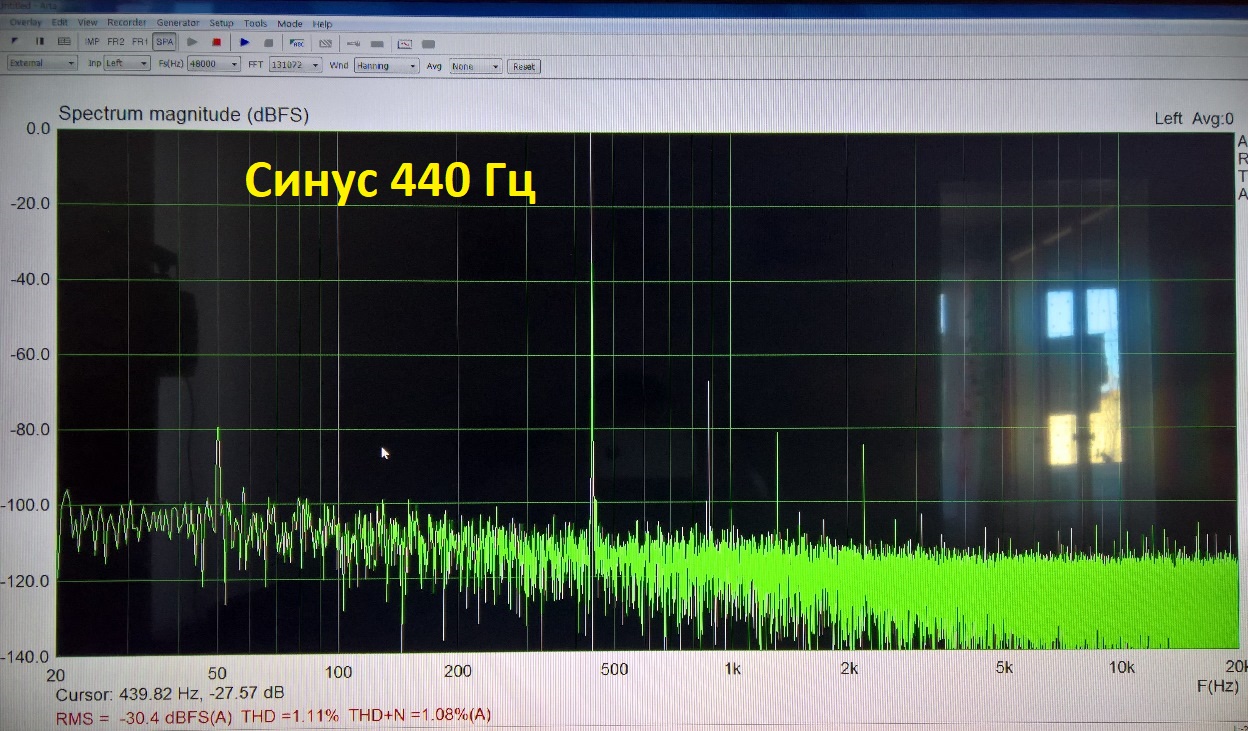Click the Reset averaging button
Screen dimensions: 1248x731
tap(524, 67)
